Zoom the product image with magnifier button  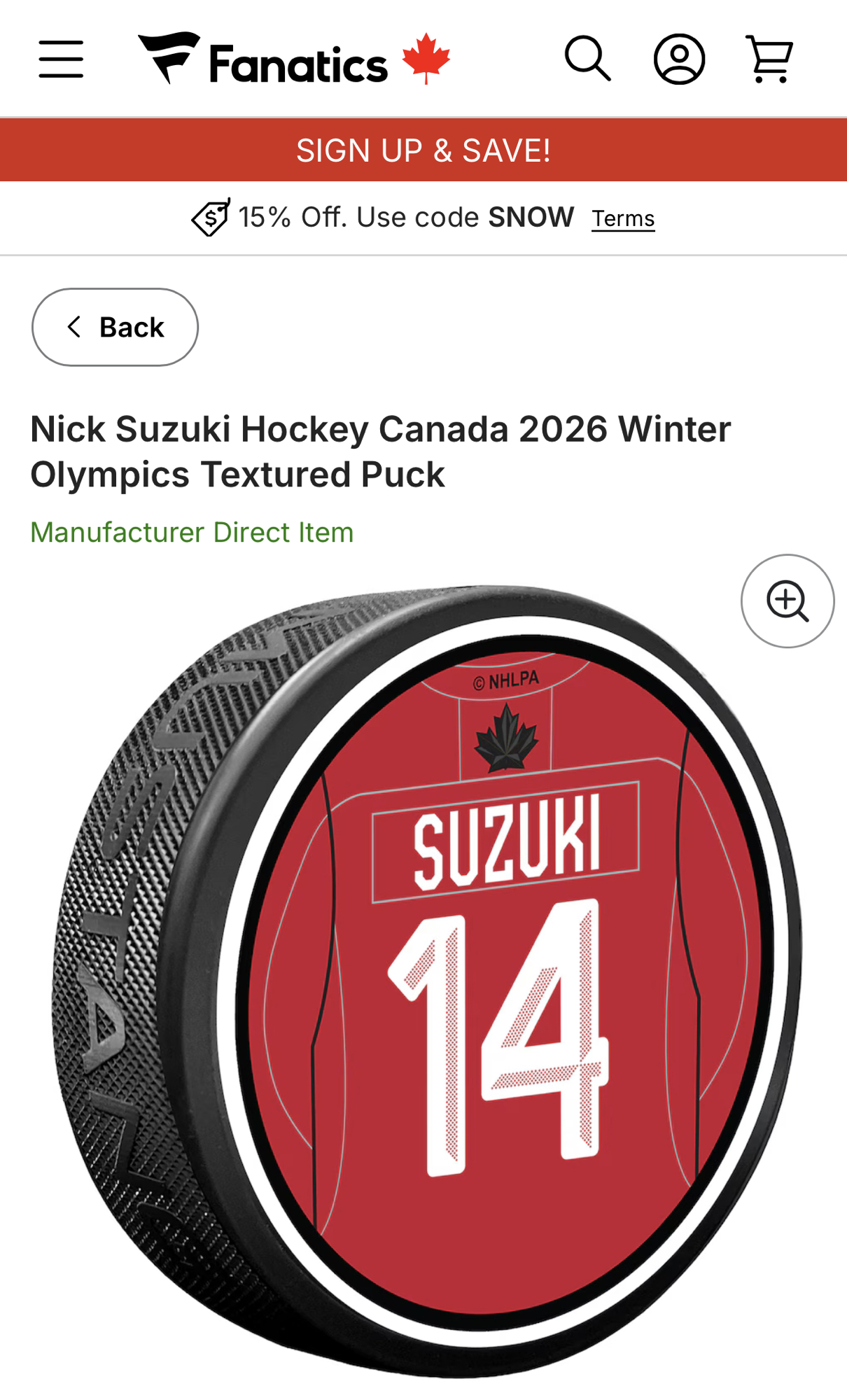787,601
